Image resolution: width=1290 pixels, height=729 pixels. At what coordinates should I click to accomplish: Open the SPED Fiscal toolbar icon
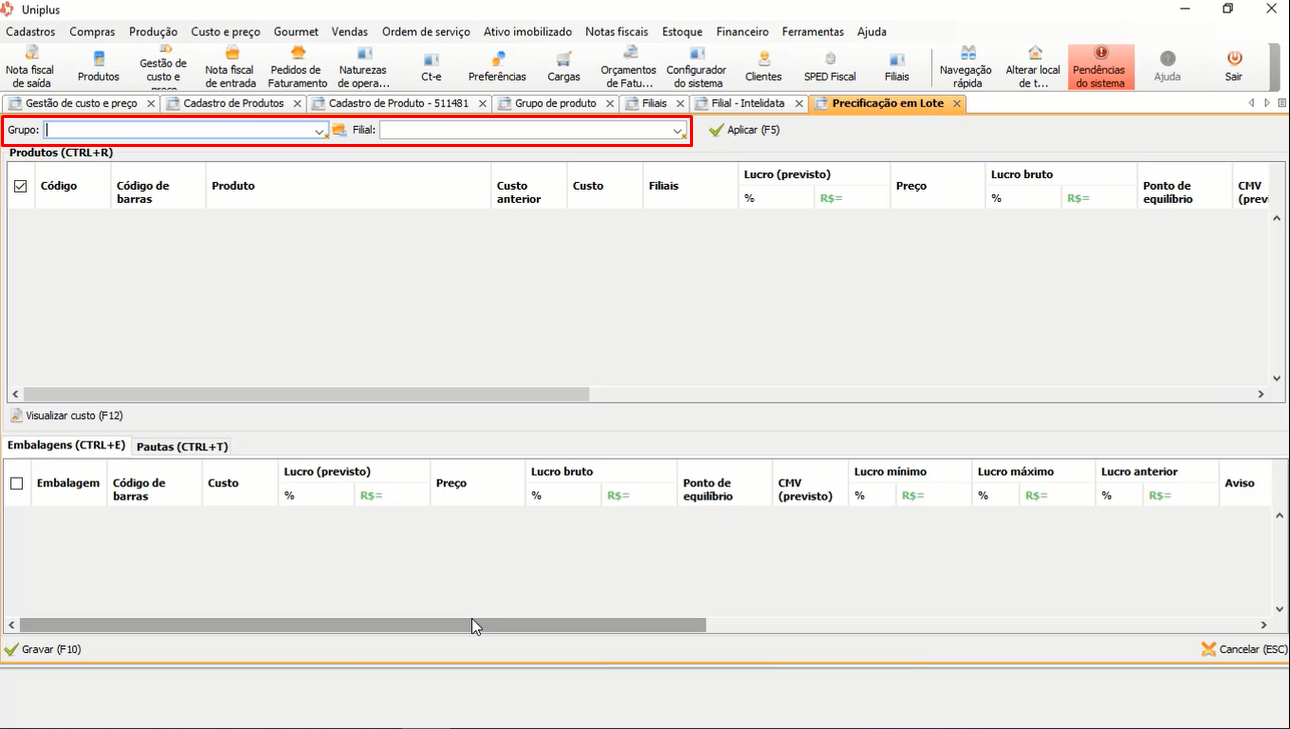click(x=830, y=67)
